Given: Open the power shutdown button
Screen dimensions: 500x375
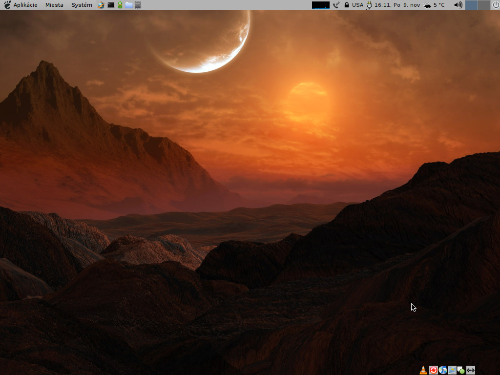Looking at the screenshot, I should tap(496, 5).
